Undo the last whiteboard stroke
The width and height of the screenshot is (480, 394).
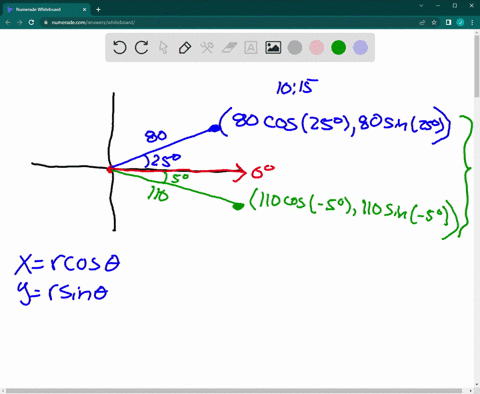click(119, 48)
